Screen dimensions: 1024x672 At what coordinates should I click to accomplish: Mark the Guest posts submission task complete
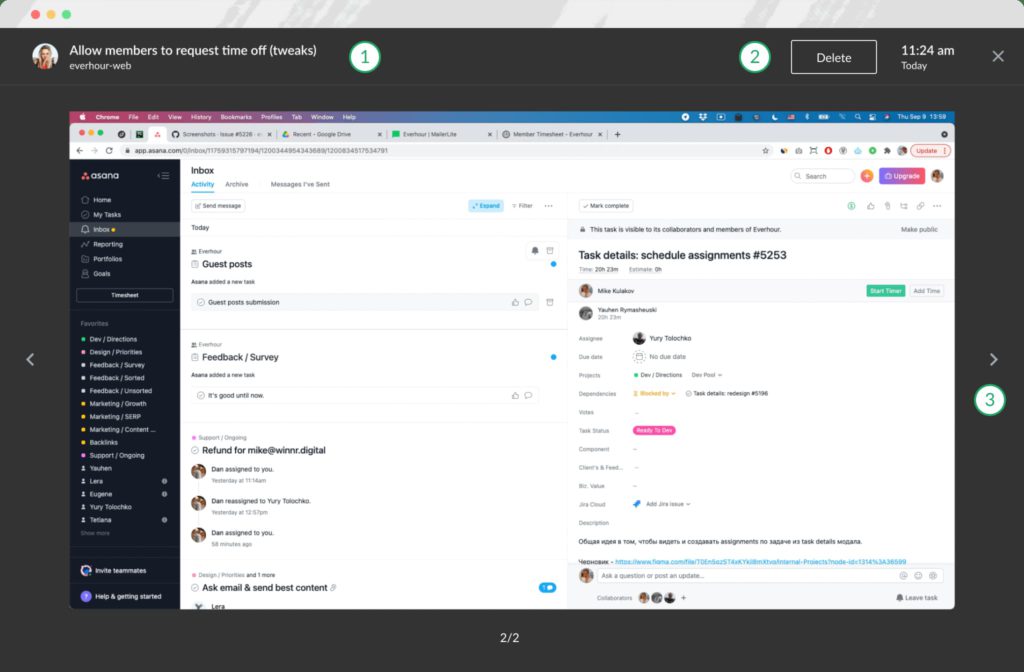pyautogui.click(x=201, y=302)
